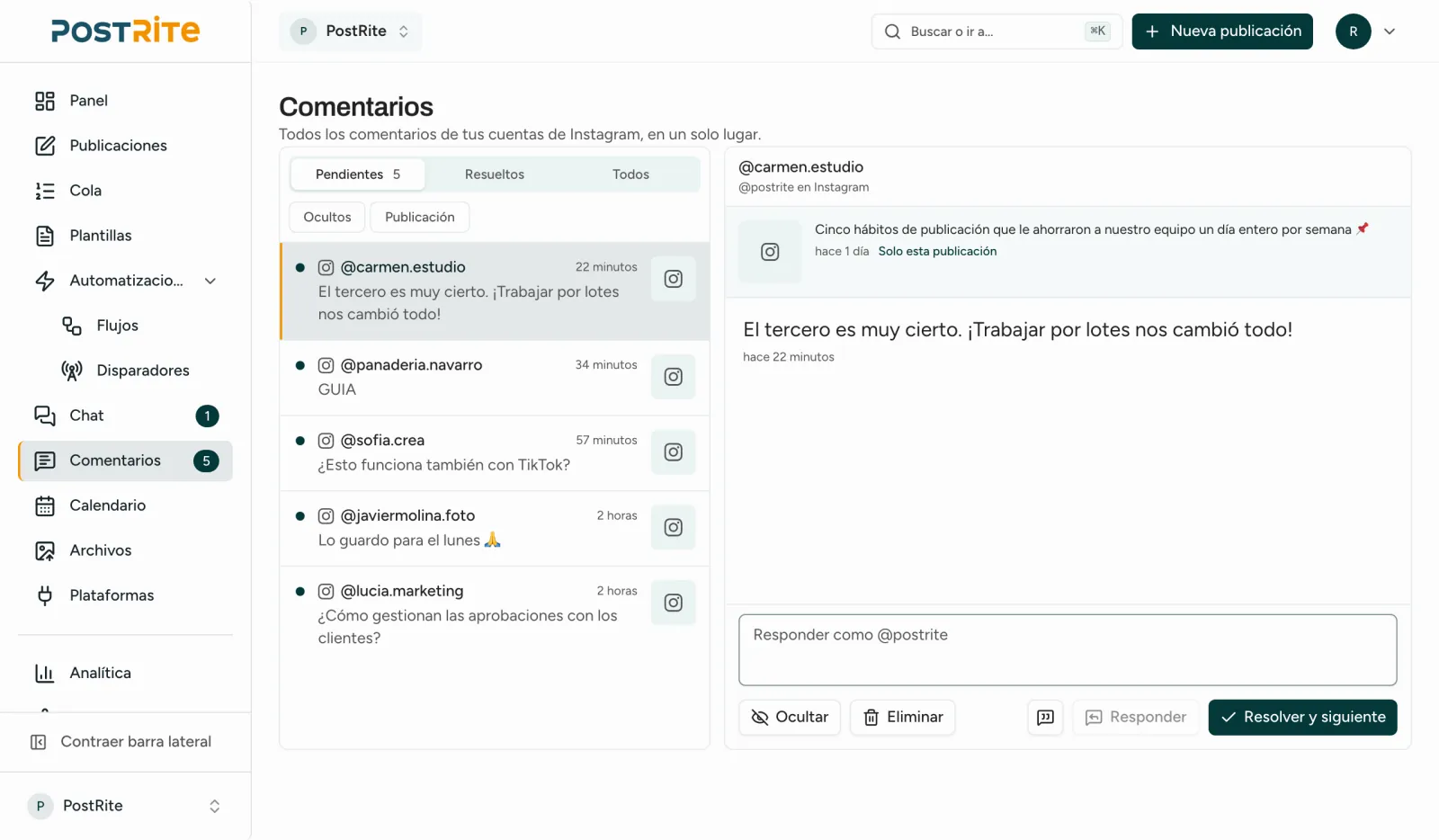
Task: Hide the comment with Ocultar button
Action: (x=790, y=718)
